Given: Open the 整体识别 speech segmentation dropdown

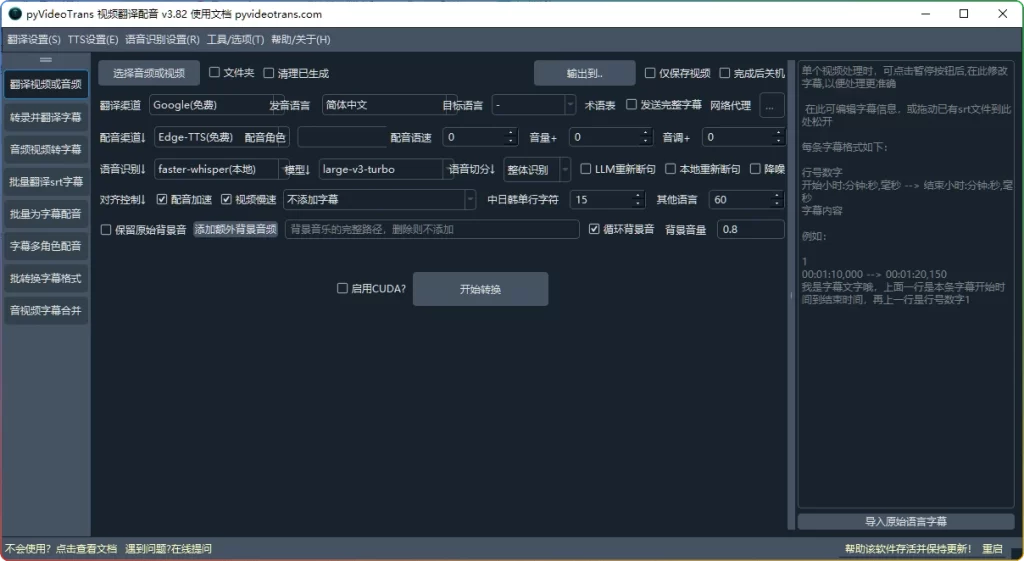Looking at the screenshot, I should (x=565, y=169).
